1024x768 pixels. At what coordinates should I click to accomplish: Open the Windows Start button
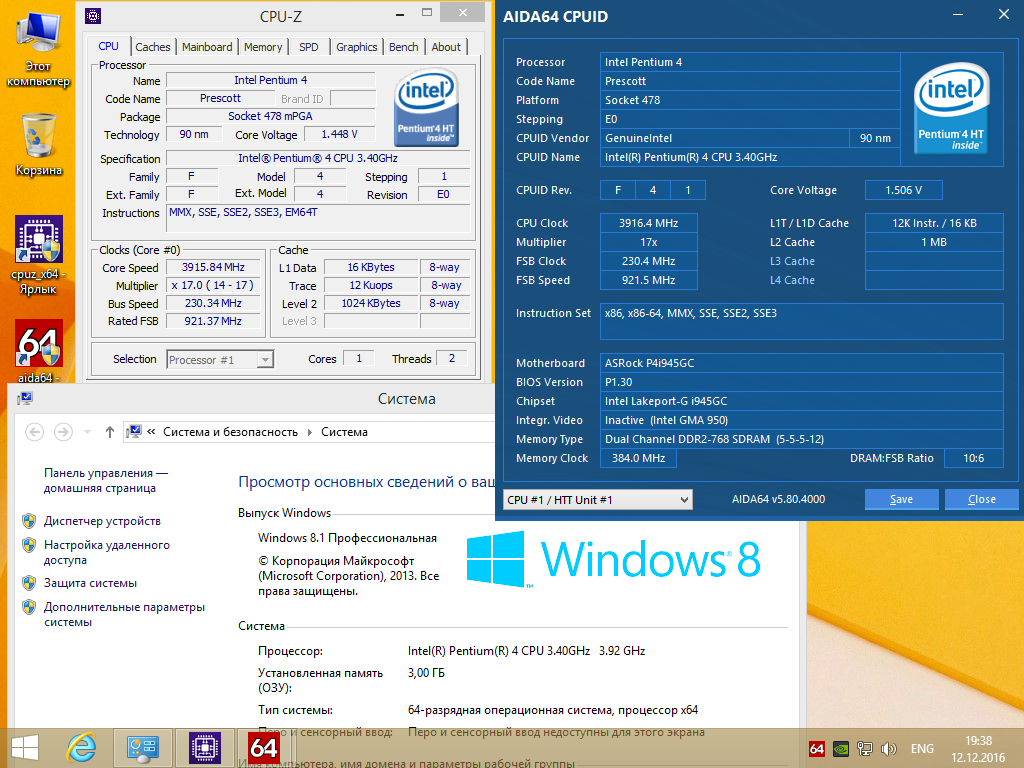[x=25, y=748]
